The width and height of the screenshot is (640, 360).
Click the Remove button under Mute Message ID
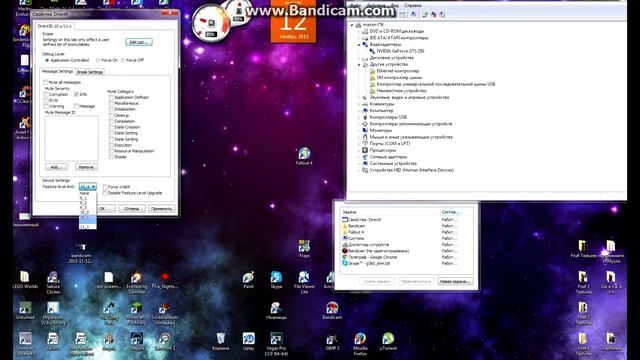point(86,167)
